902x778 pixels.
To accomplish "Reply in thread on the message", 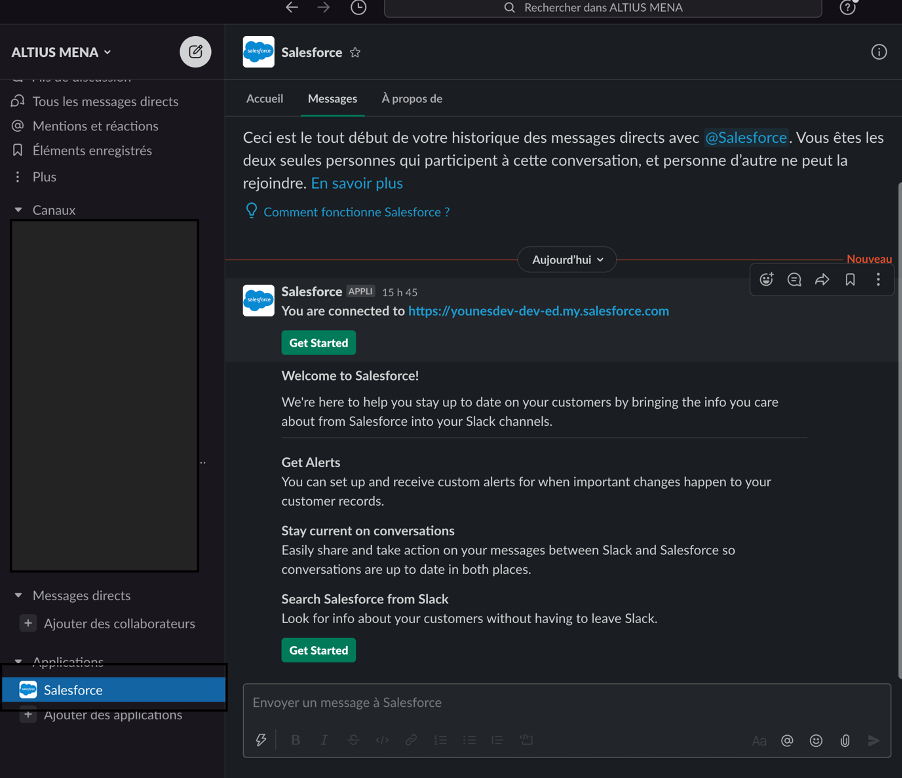I will [x=794, y=280].
